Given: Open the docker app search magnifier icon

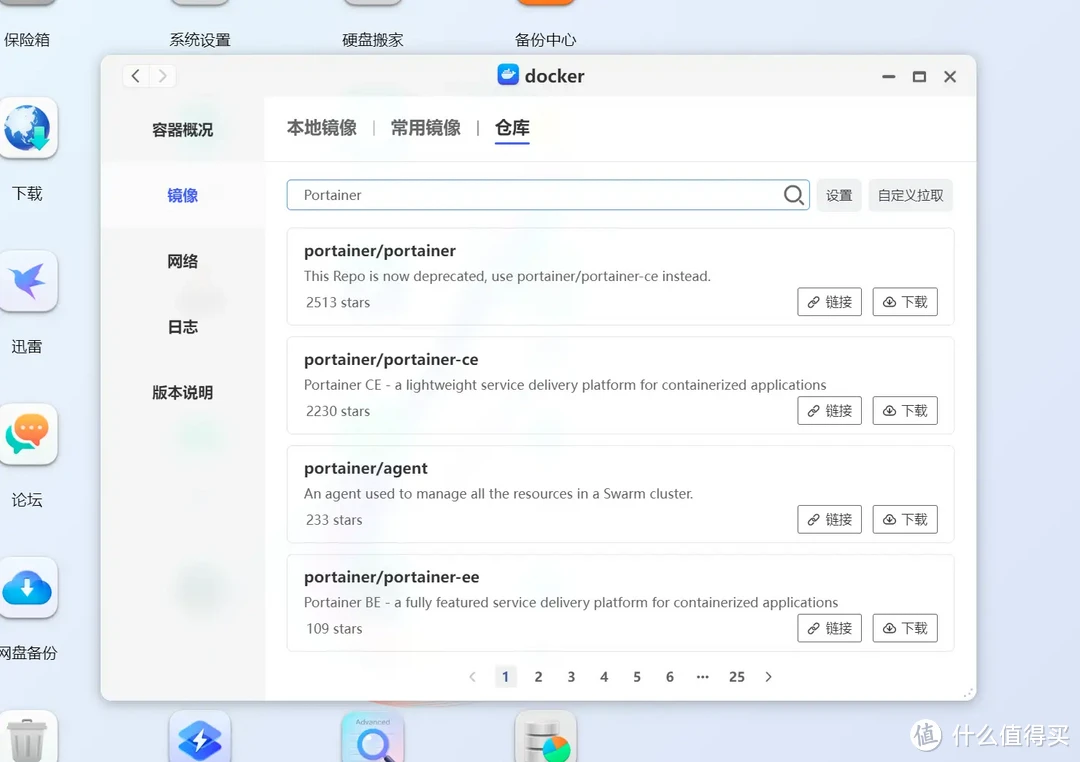Looking at the screenshot, I should [x=794, y=195].
